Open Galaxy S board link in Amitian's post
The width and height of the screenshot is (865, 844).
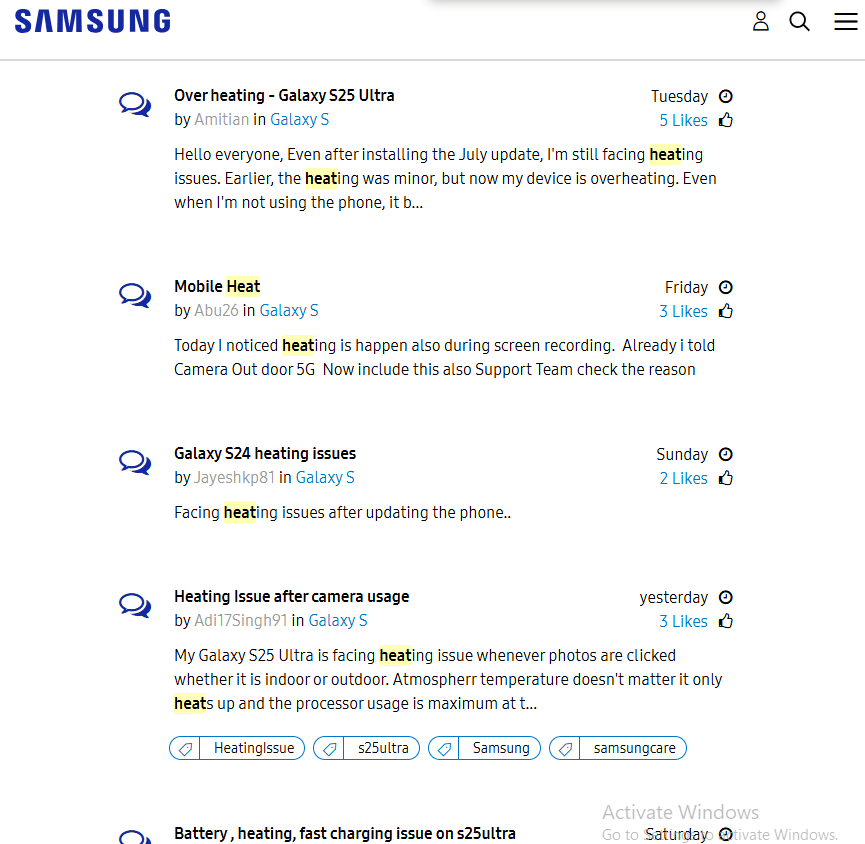coord(300,120)
